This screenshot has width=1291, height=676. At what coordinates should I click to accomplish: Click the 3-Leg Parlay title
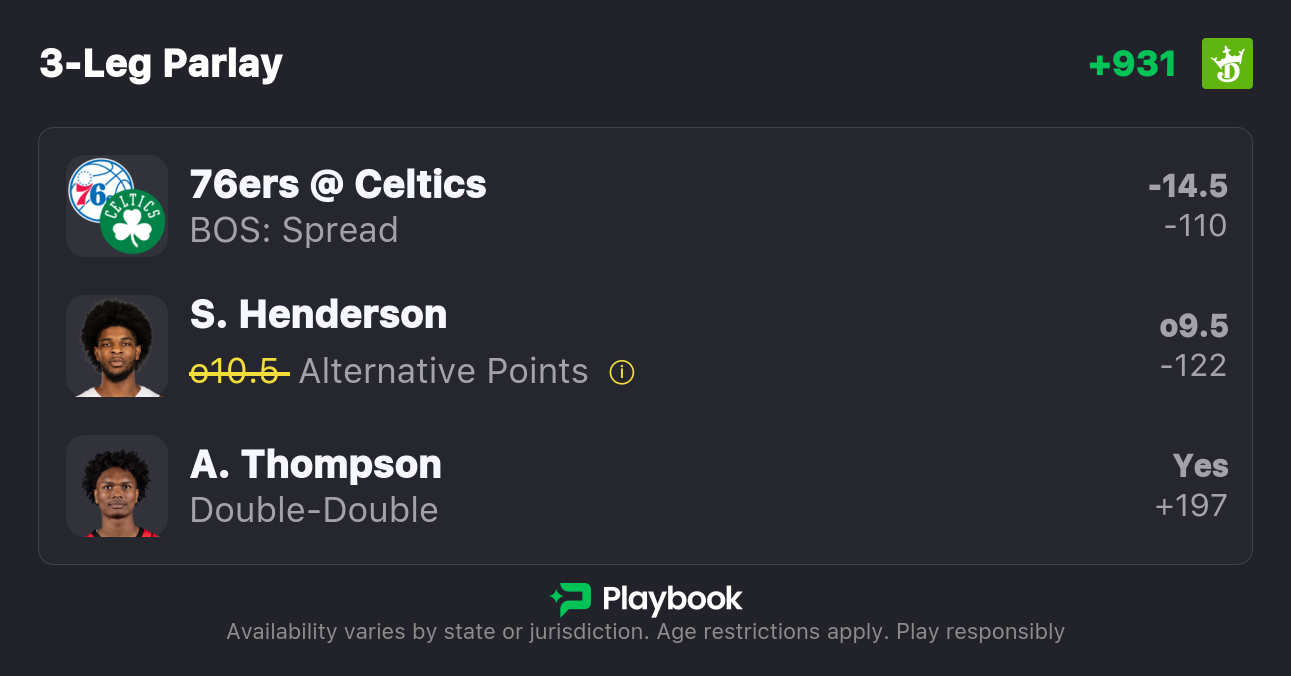point(161,64)
